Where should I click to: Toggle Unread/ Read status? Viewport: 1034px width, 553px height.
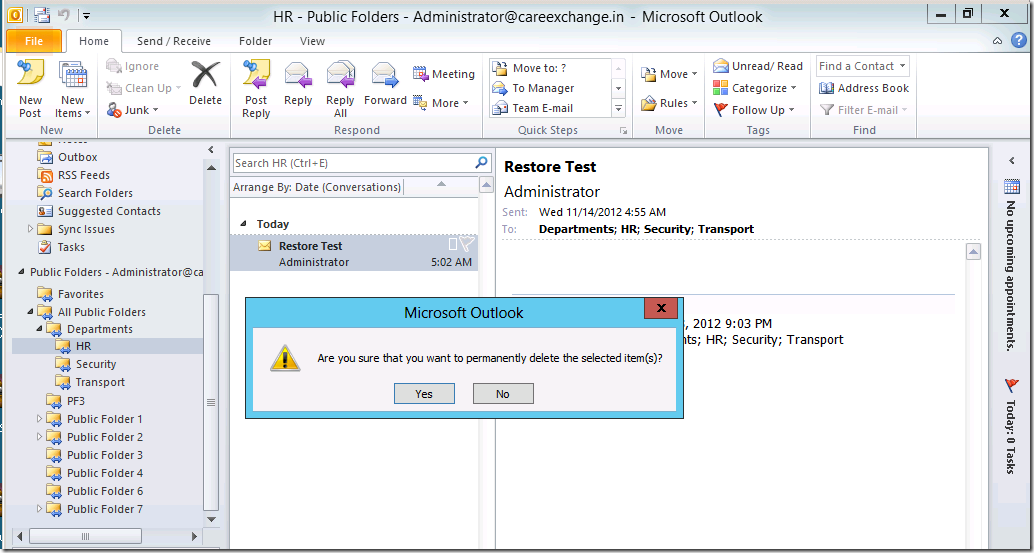point(758,66)
